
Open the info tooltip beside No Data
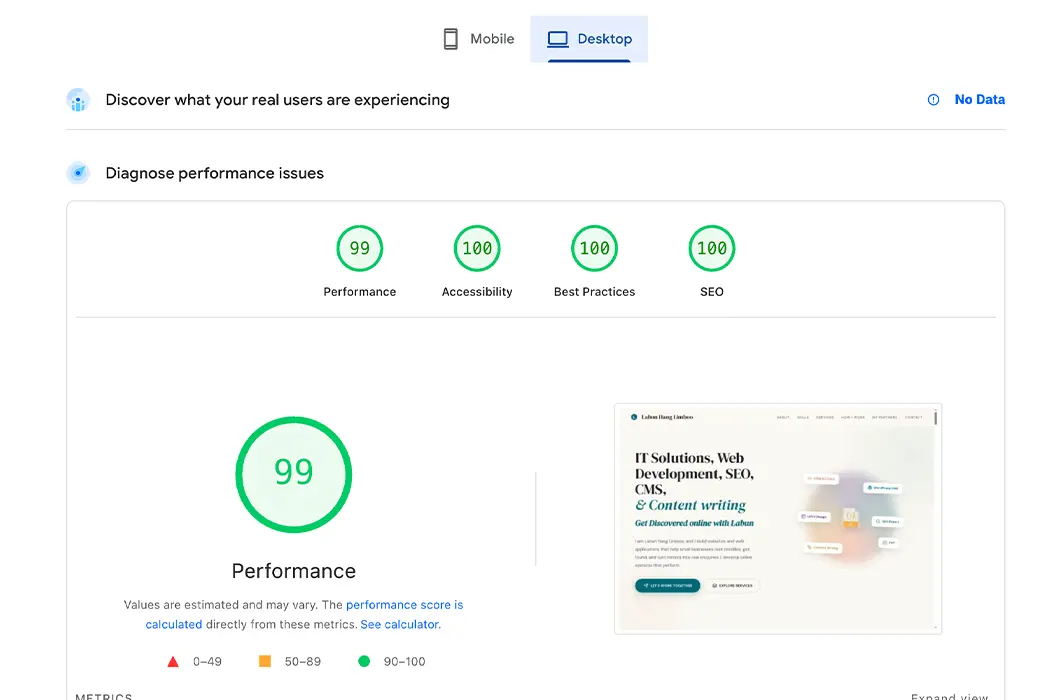pos(933,99)
